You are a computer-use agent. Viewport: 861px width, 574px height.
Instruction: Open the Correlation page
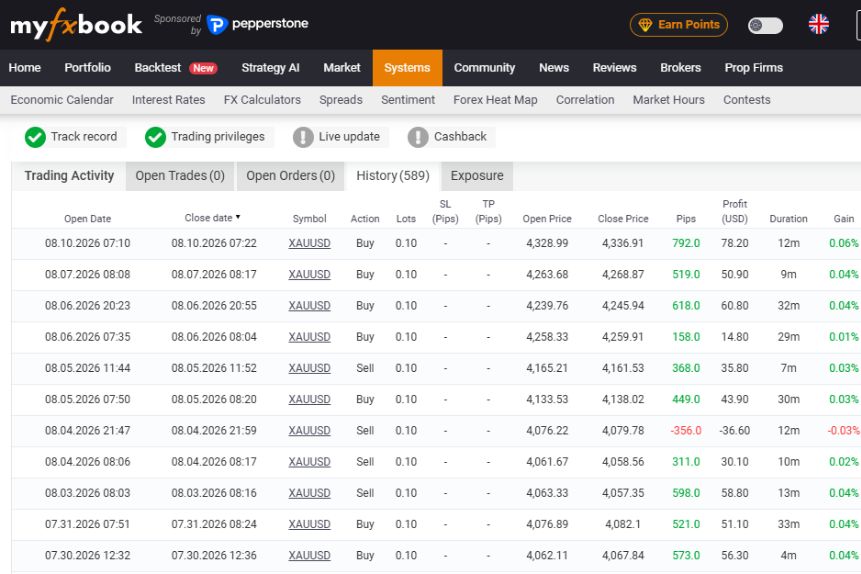(585, 100)
